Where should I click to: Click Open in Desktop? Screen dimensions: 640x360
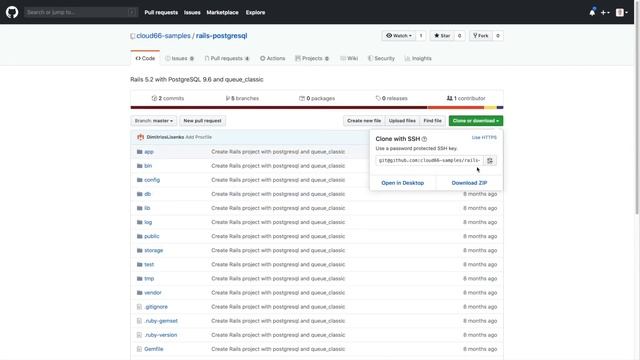(x=402, y=183)
